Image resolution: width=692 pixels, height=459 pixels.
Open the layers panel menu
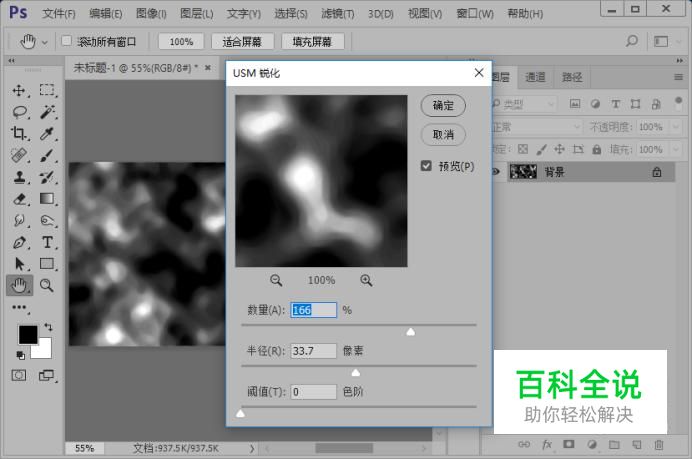point(678,77)
